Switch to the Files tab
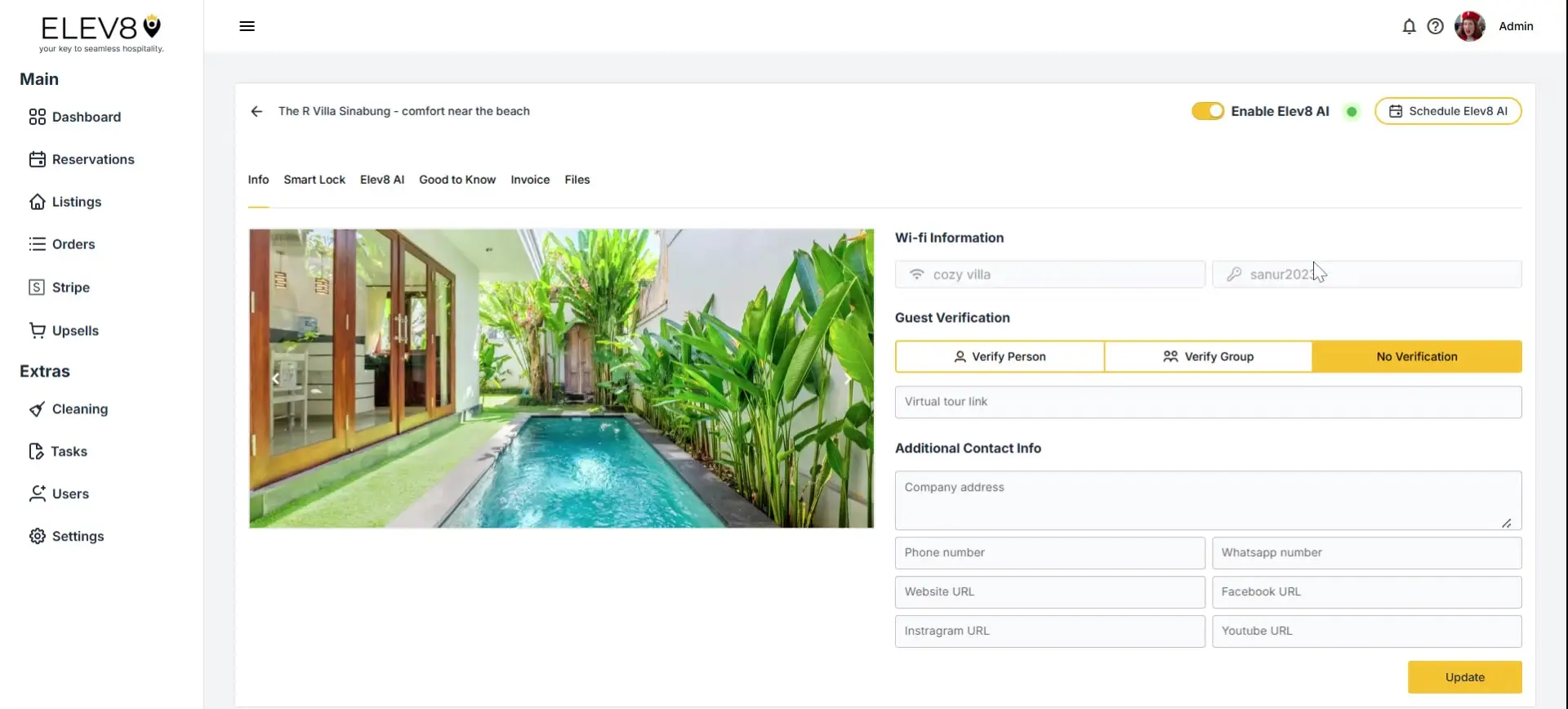This screenshot has width=1568, height=709. pos(577,180)
